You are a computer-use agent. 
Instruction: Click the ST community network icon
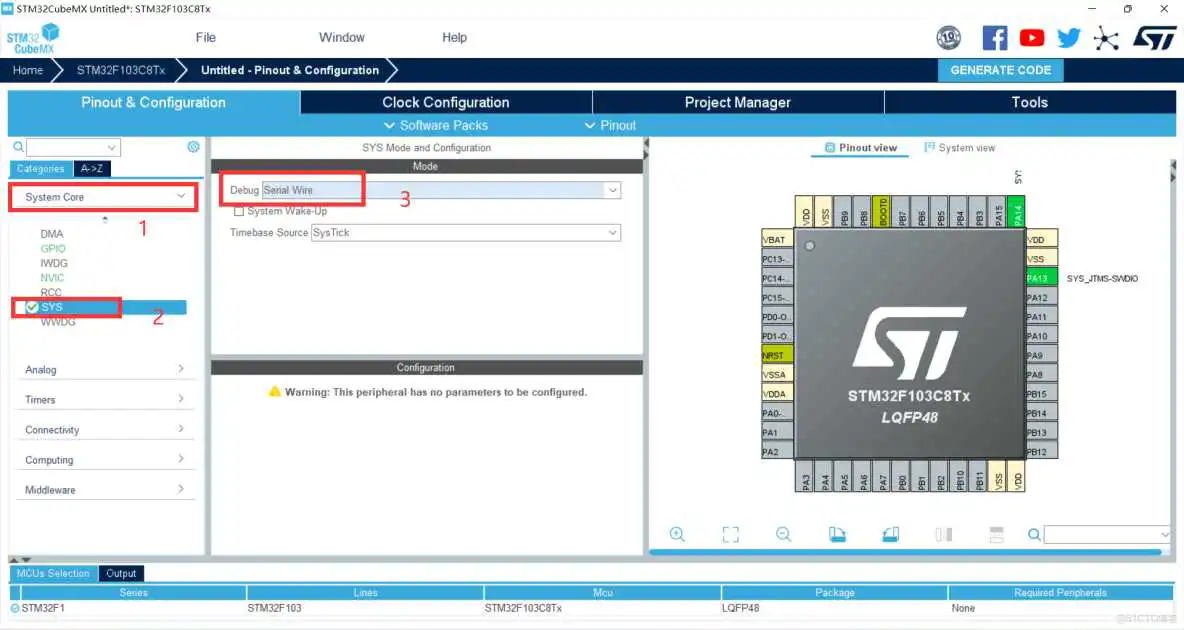click(1106, 39)
